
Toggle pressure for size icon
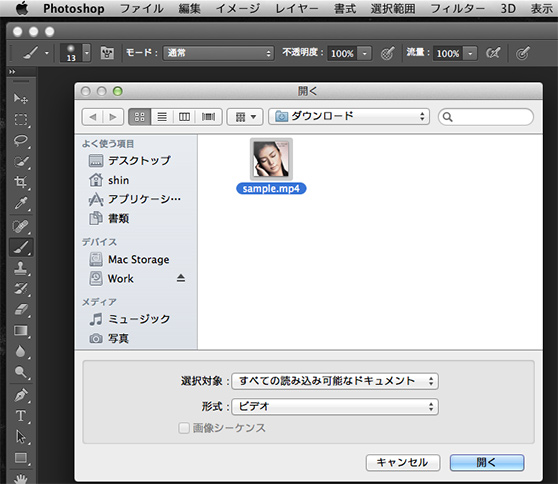(523, 53)
